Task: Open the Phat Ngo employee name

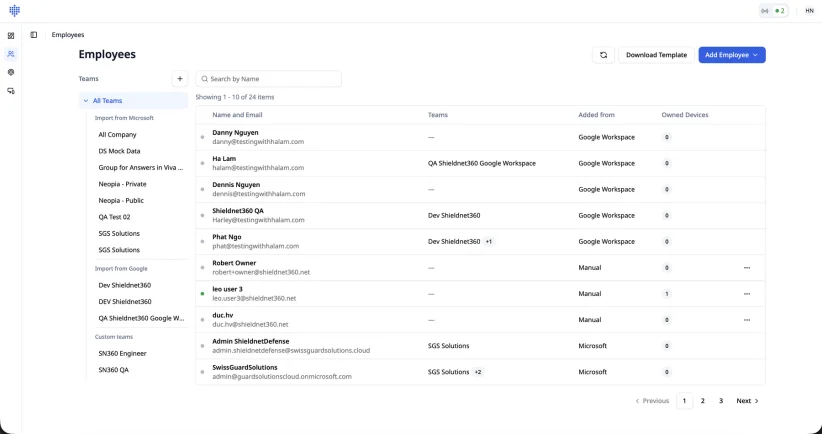Action: coord(226,237)
